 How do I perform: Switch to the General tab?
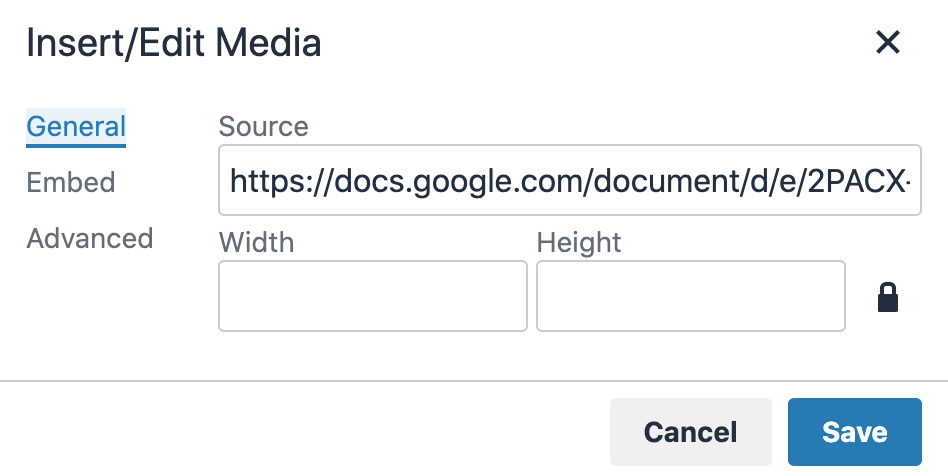76,127
